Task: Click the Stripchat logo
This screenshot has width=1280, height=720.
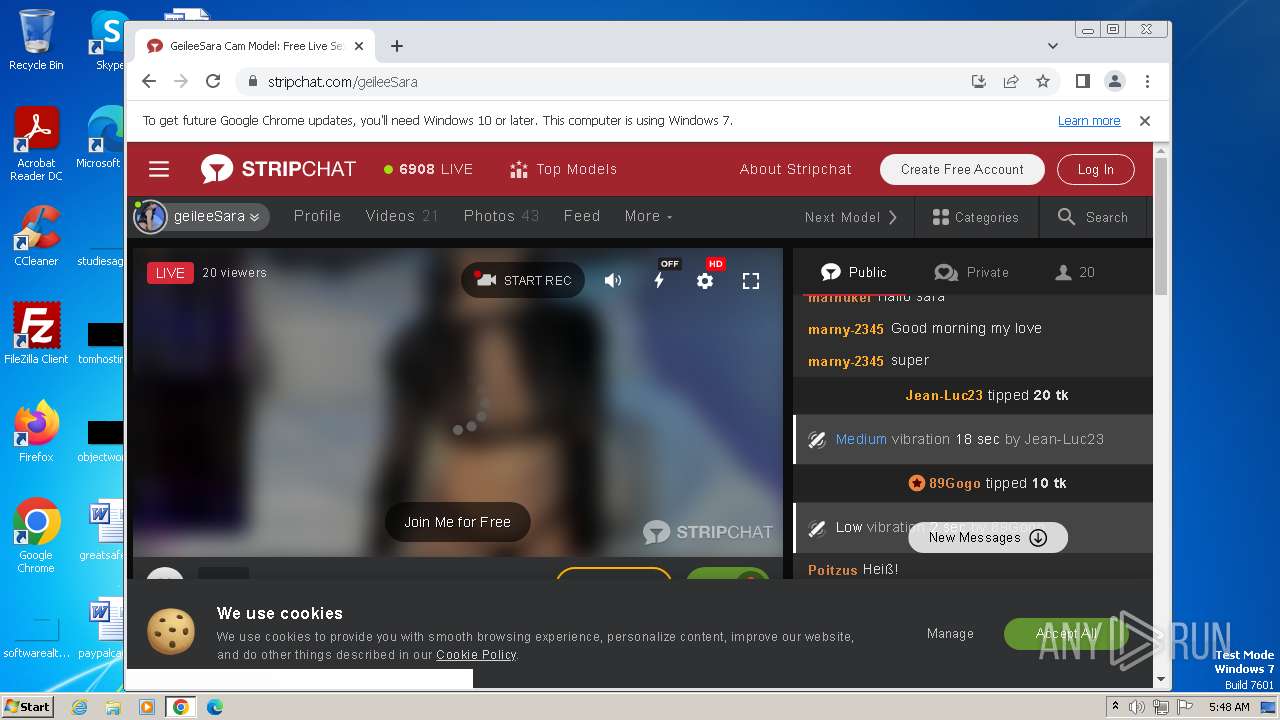Action: tap(278, 169)
